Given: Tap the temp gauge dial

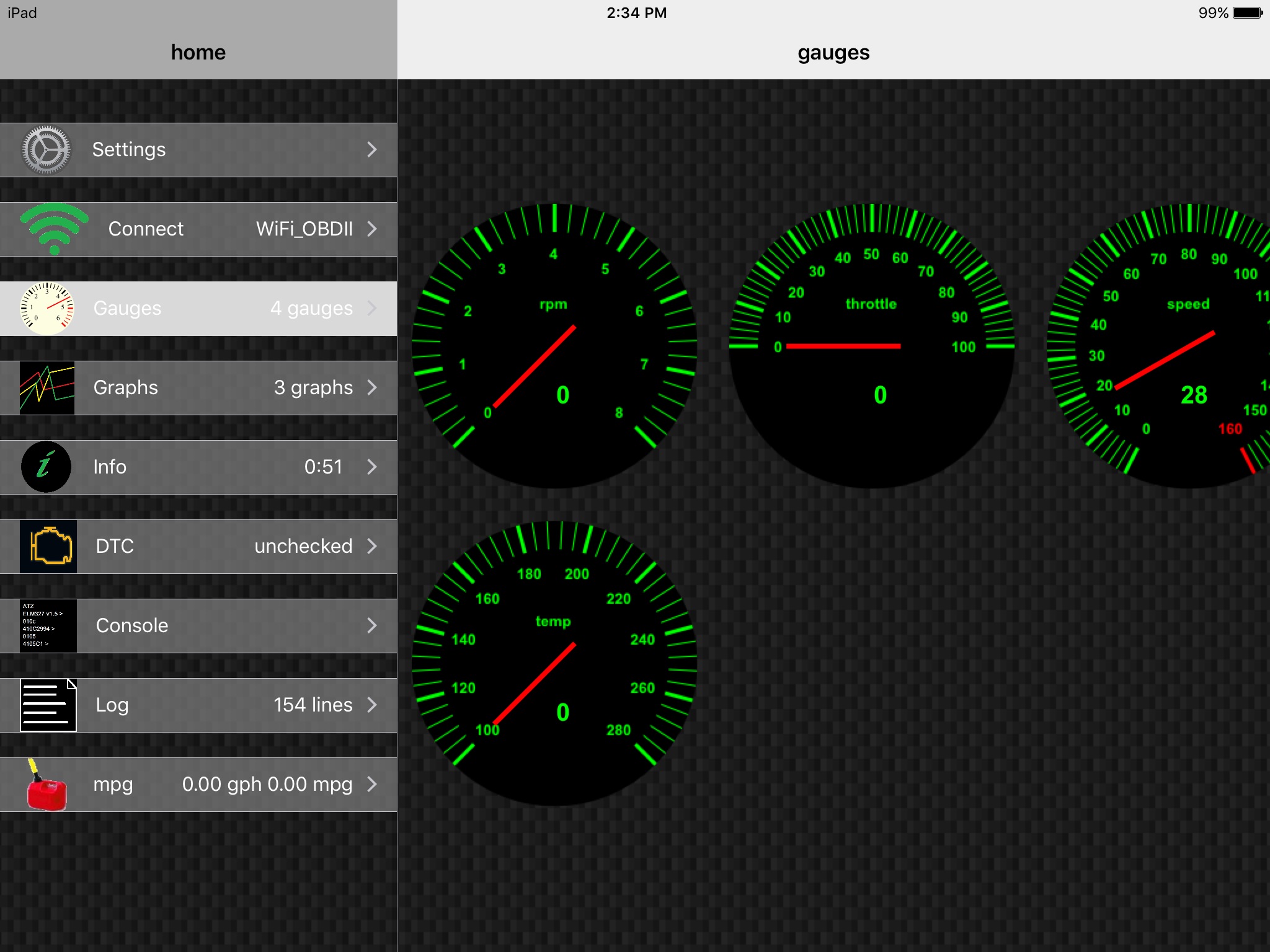Looking at the screenshot, I should tap(554, 663).
